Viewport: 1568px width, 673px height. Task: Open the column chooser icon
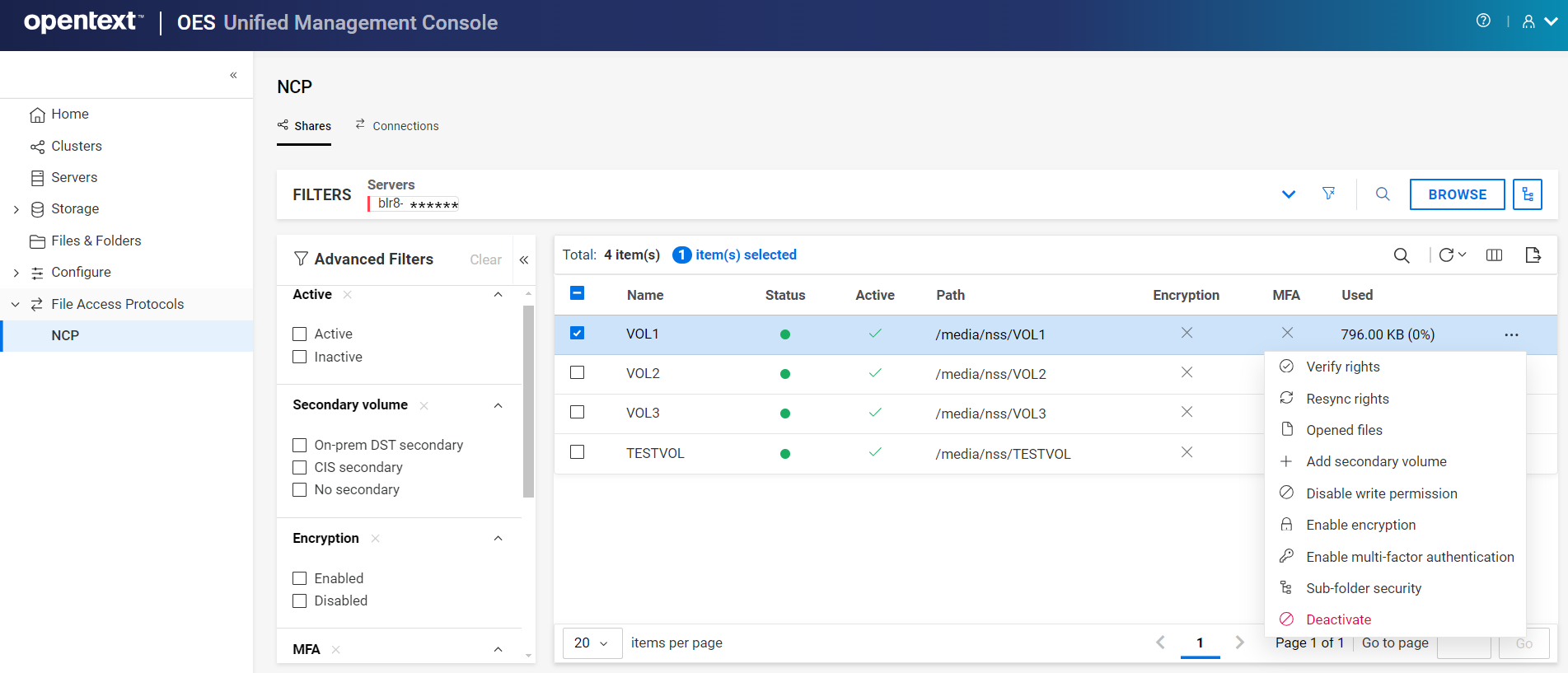1494,255
